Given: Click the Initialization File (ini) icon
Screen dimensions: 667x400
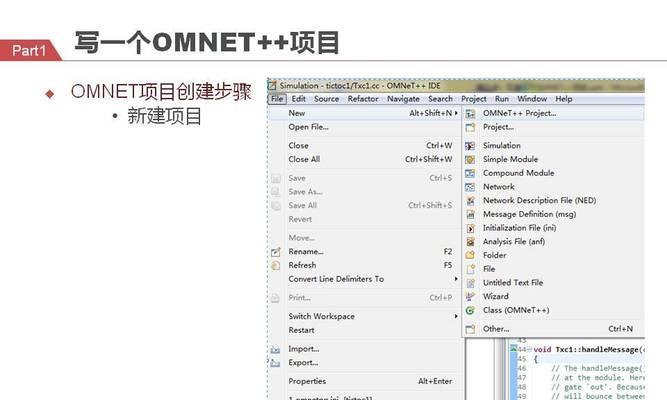Looking at the screenshot, I should (x=470, y=229).
